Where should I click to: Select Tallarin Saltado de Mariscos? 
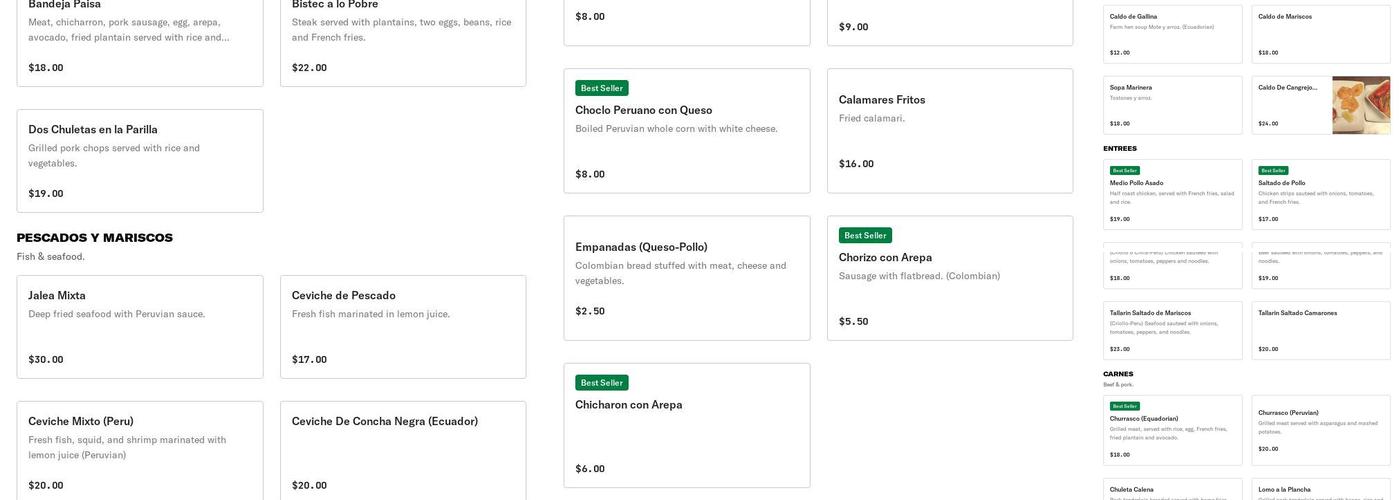(x=1173, y=330)
